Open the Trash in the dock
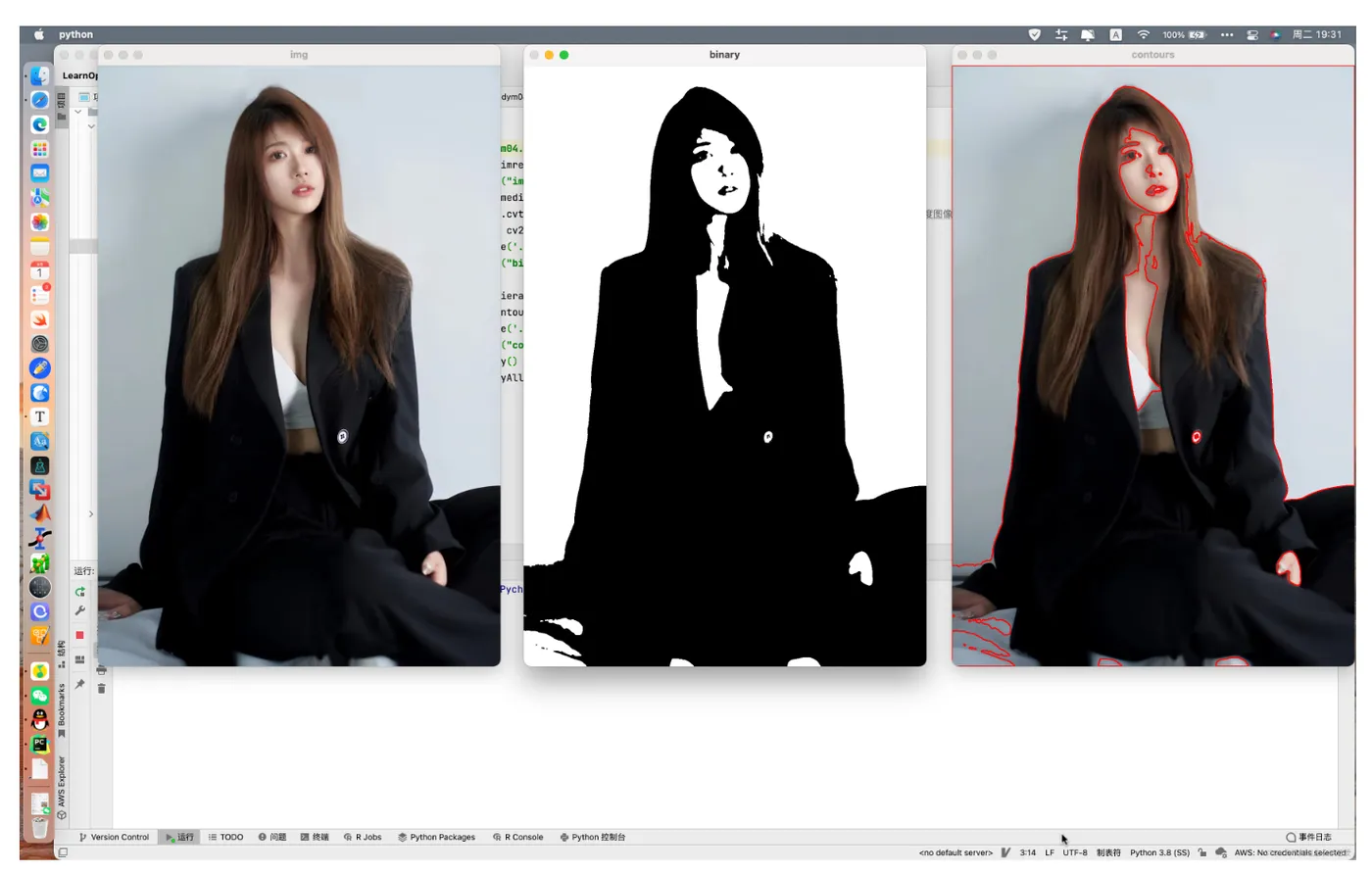Viewport: 1372px width, 873px height. tap(39, 828)
